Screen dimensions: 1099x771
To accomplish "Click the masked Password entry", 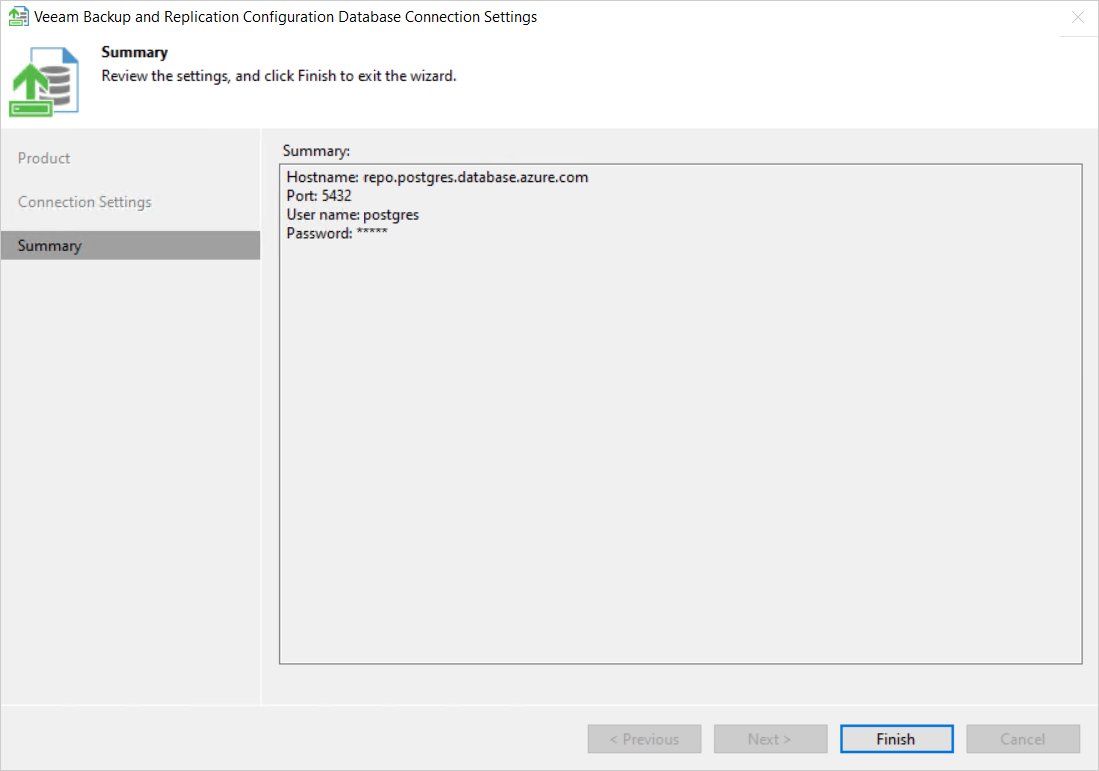I will tap(337, 233).
